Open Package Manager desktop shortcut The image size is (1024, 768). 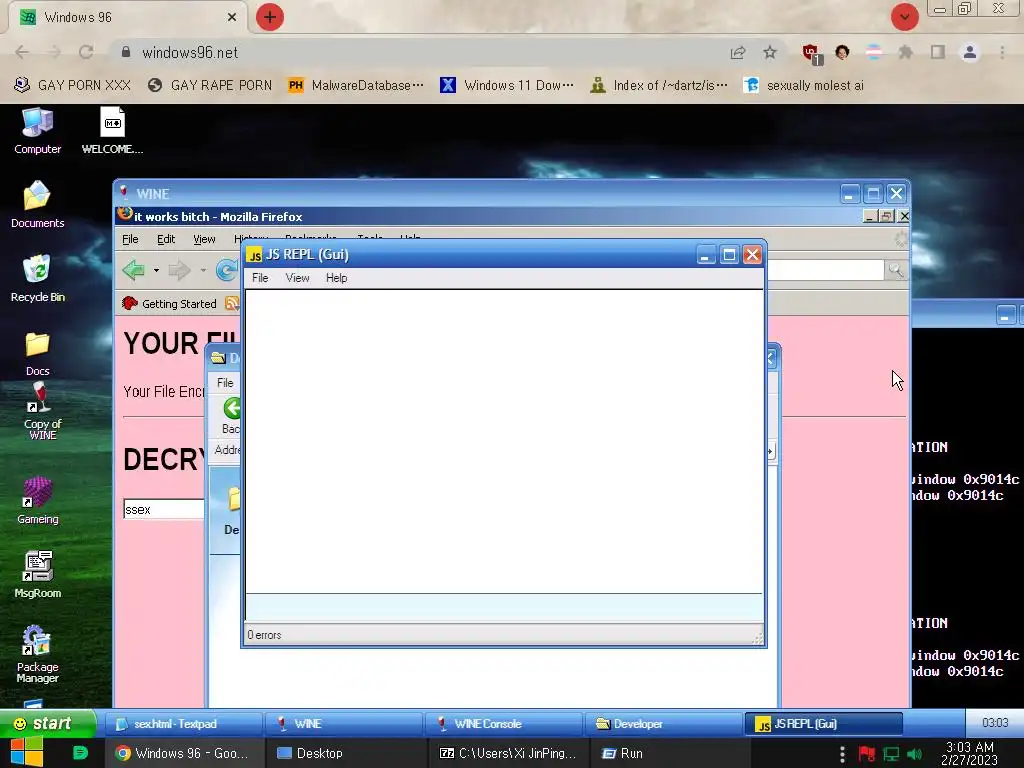(37, 654)
